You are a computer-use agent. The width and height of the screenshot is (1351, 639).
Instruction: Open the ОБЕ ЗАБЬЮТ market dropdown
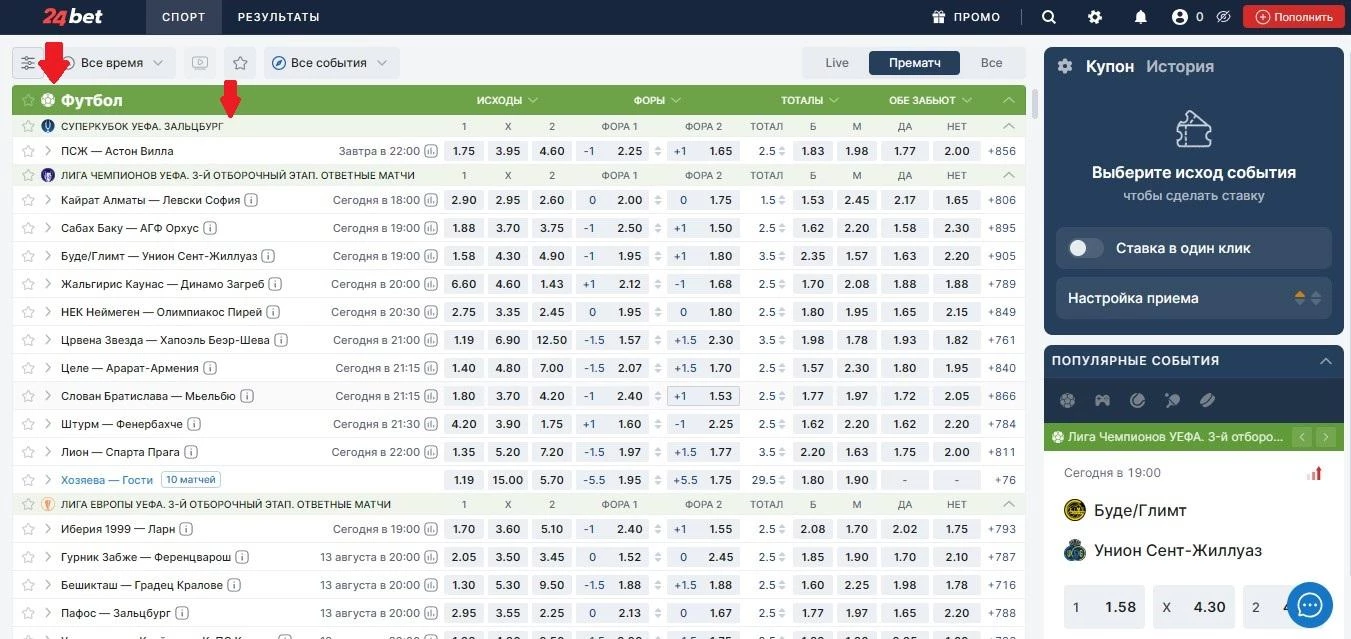(x=931, y=100)
